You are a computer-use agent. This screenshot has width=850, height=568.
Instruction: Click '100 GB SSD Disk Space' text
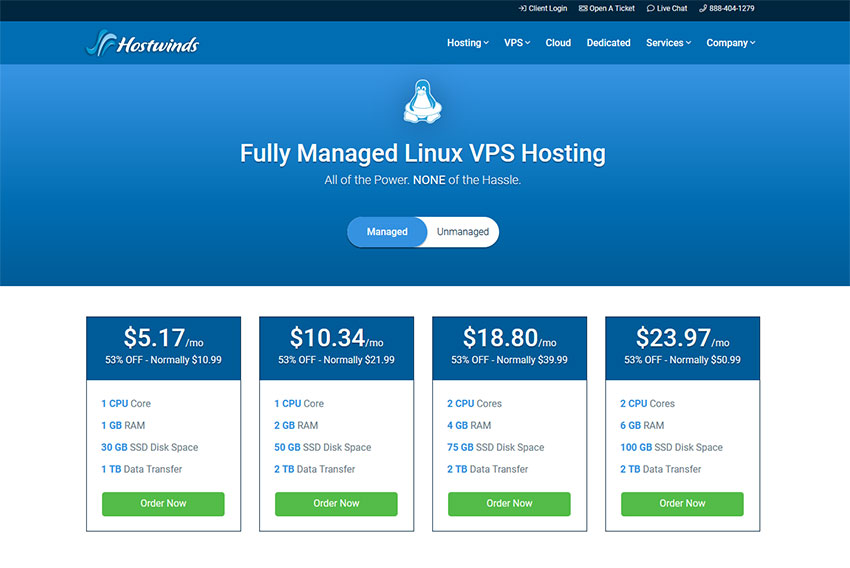click(671, 448)
